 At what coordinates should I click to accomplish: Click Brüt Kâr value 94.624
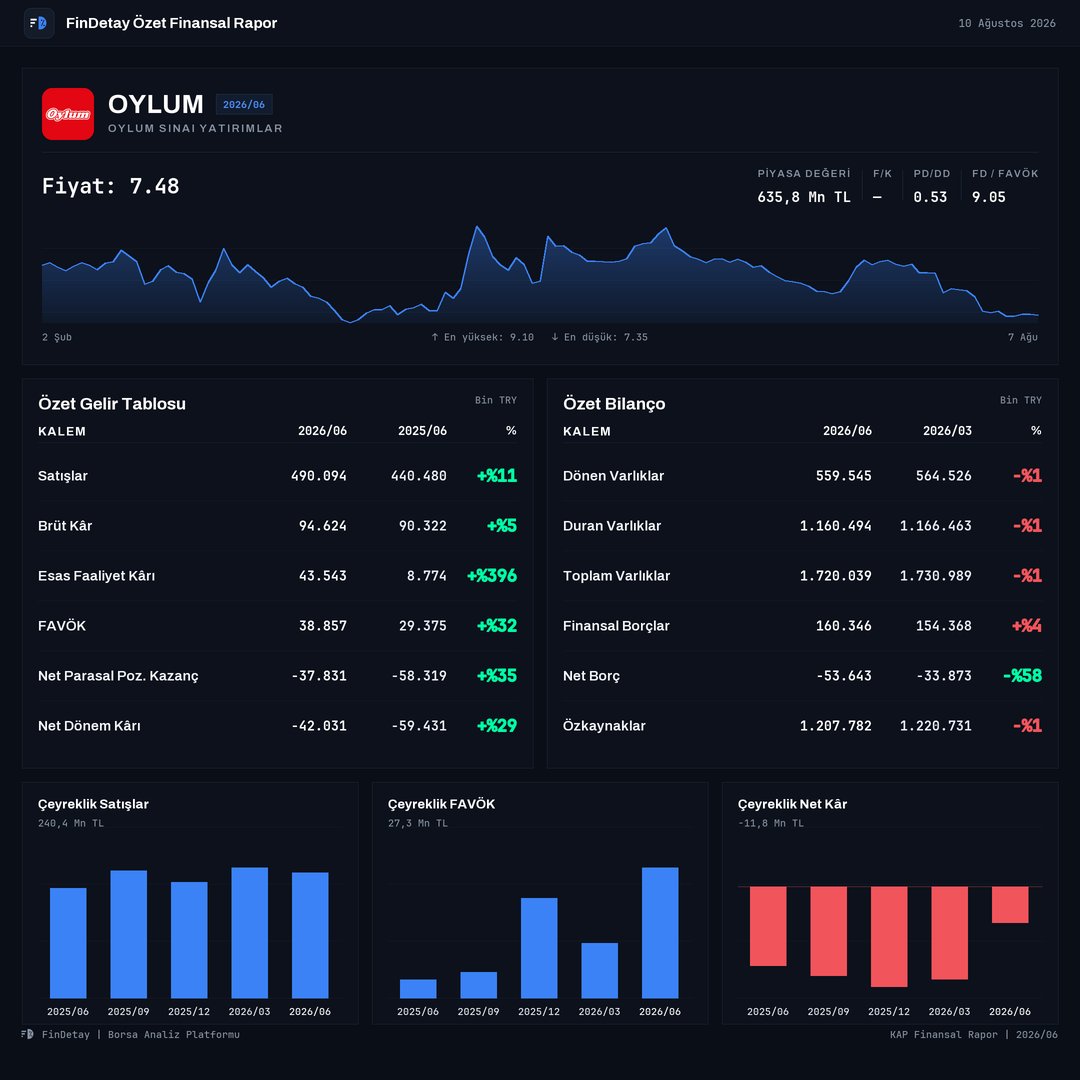pyautogui.click(x=322, y=526)
